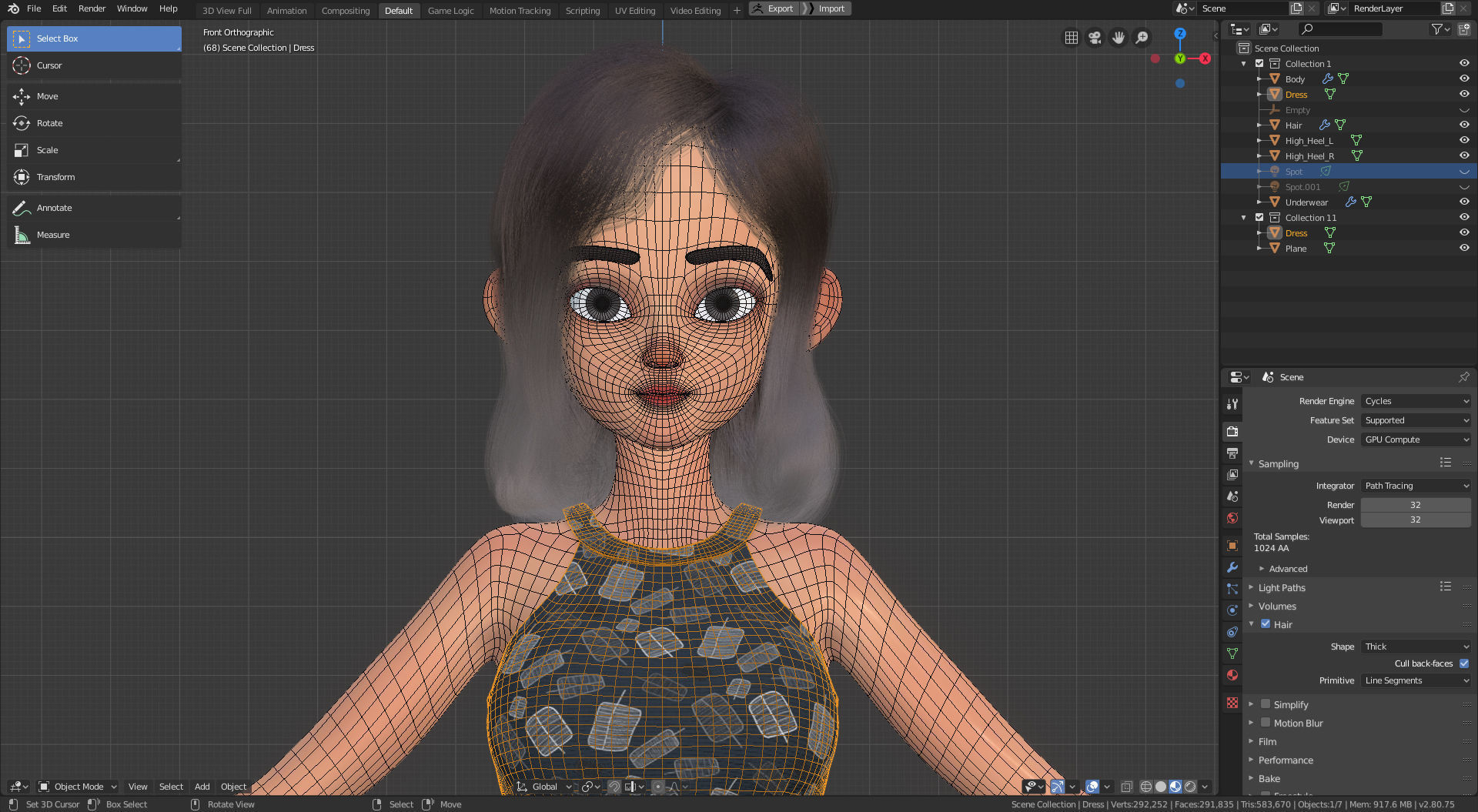
Task: Open the Tool properties tab
Action: [1232, 404]
